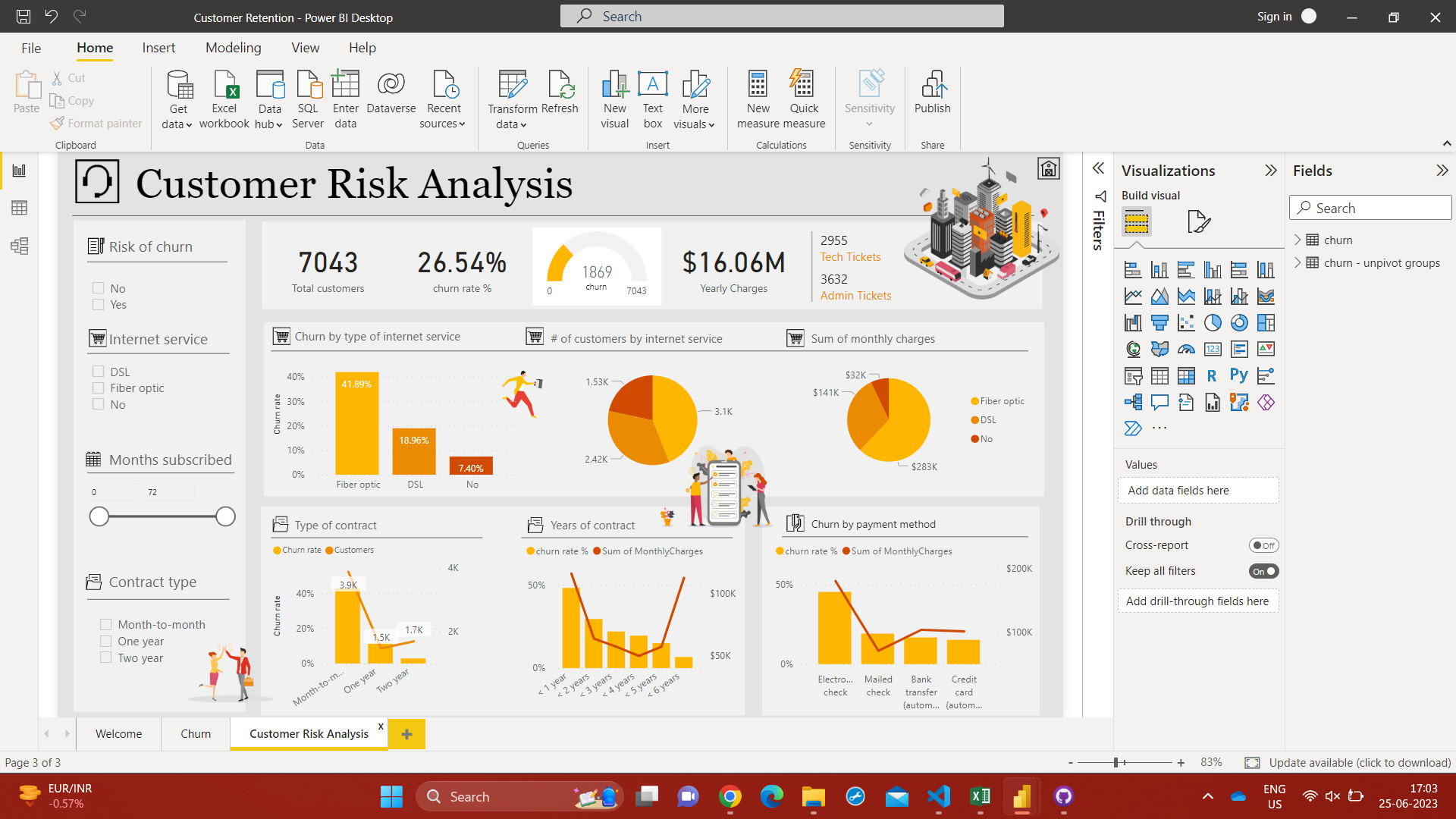Turn on the Cross-report toggle
Viewport: 1456px width, 819px height.
pos(1265,544)
